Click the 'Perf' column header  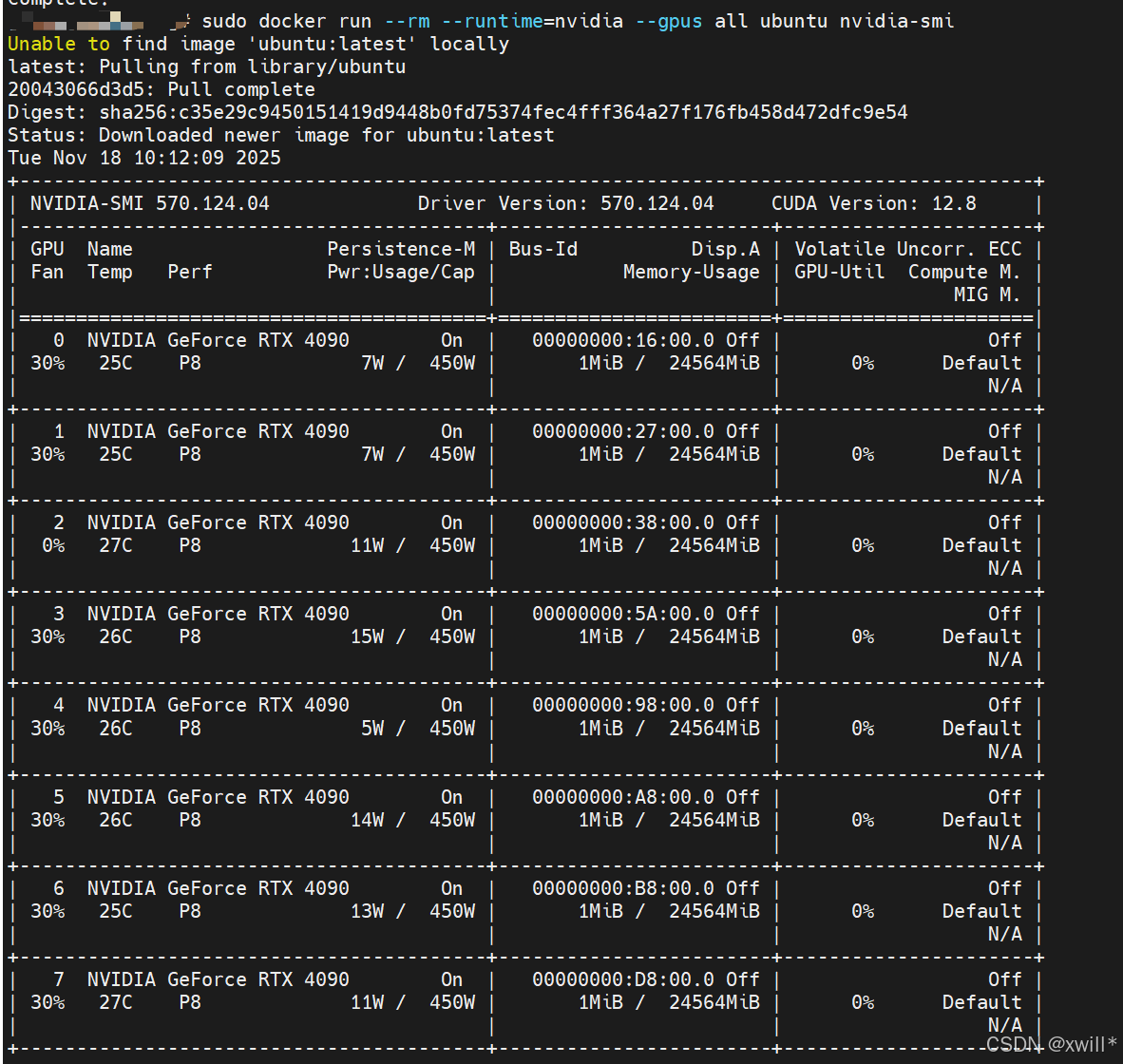coord(190,272)
